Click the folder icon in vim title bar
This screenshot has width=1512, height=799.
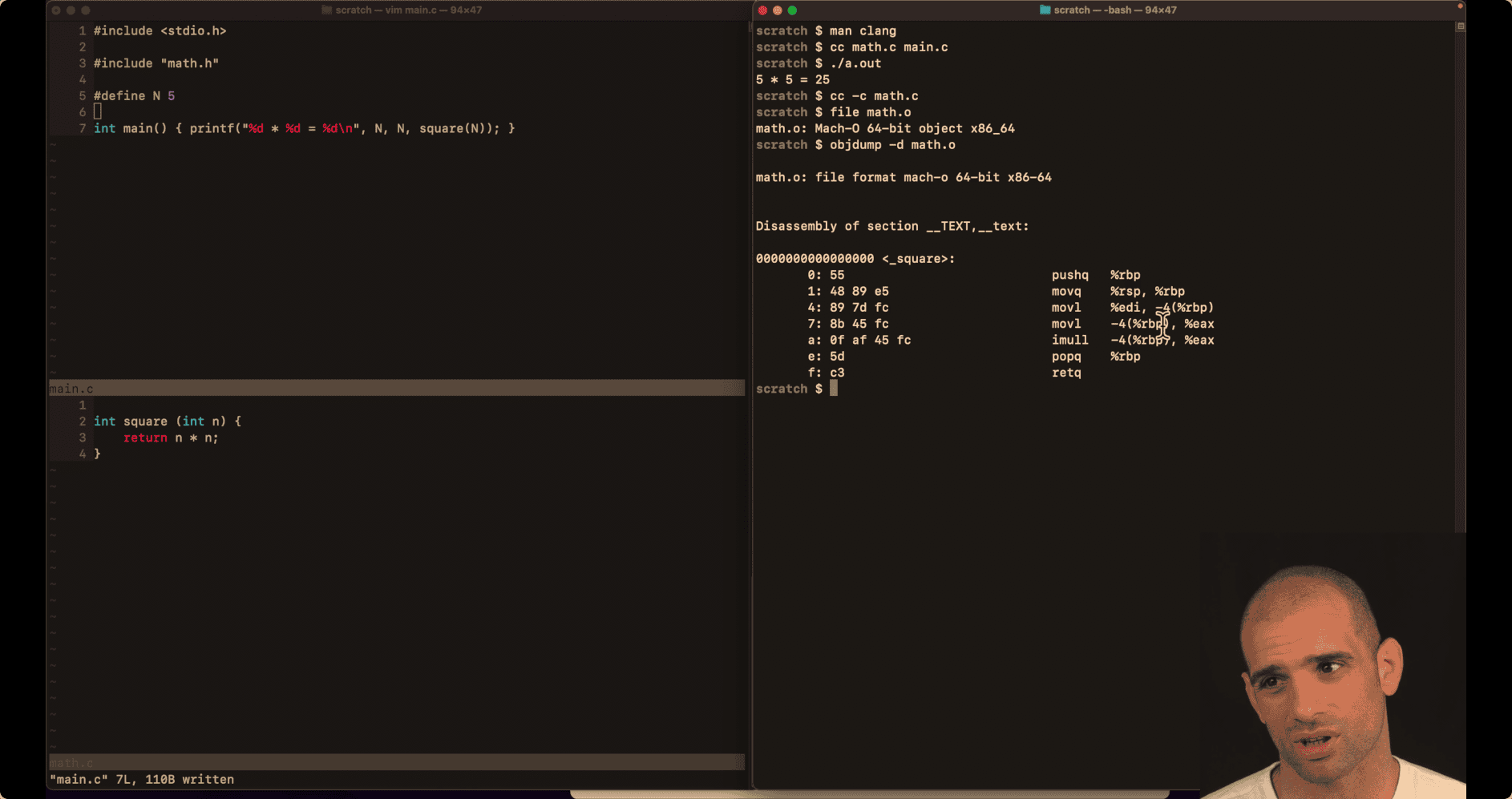pos(326,10)
